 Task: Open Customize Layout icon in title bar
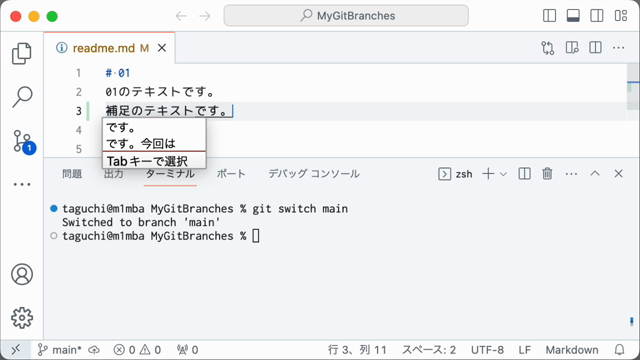621,16
